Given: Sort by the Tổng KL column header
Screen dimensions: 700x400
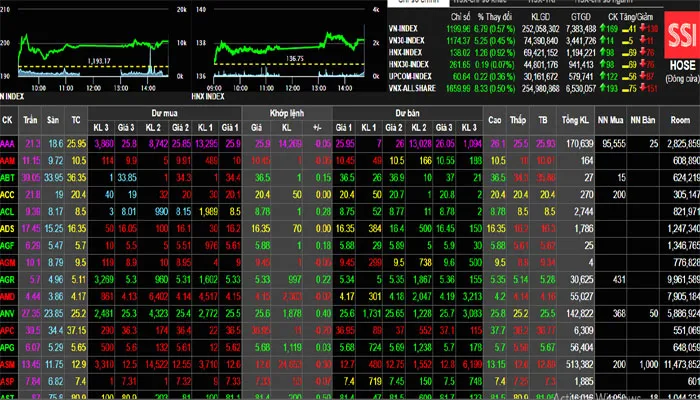Looking at the screenshot, I should point(572,120).
